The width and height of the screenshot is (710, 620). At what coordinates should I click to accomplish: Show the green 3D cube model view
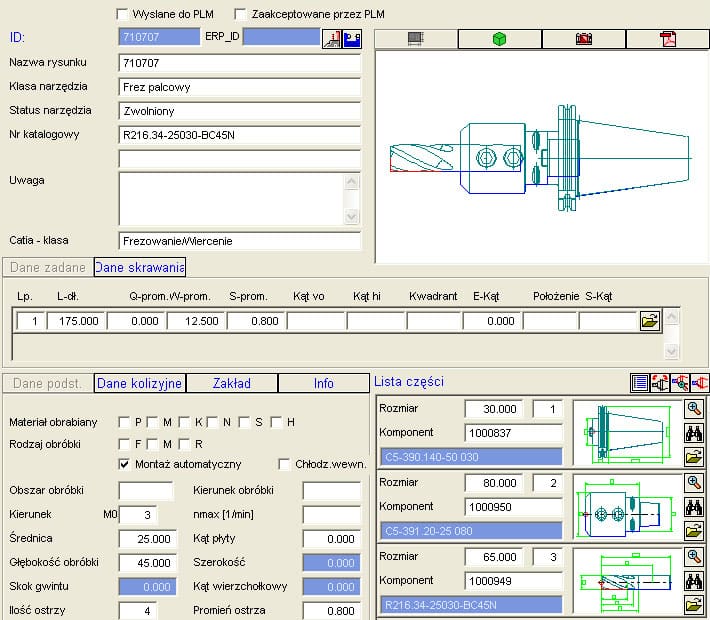pos(499,38)
